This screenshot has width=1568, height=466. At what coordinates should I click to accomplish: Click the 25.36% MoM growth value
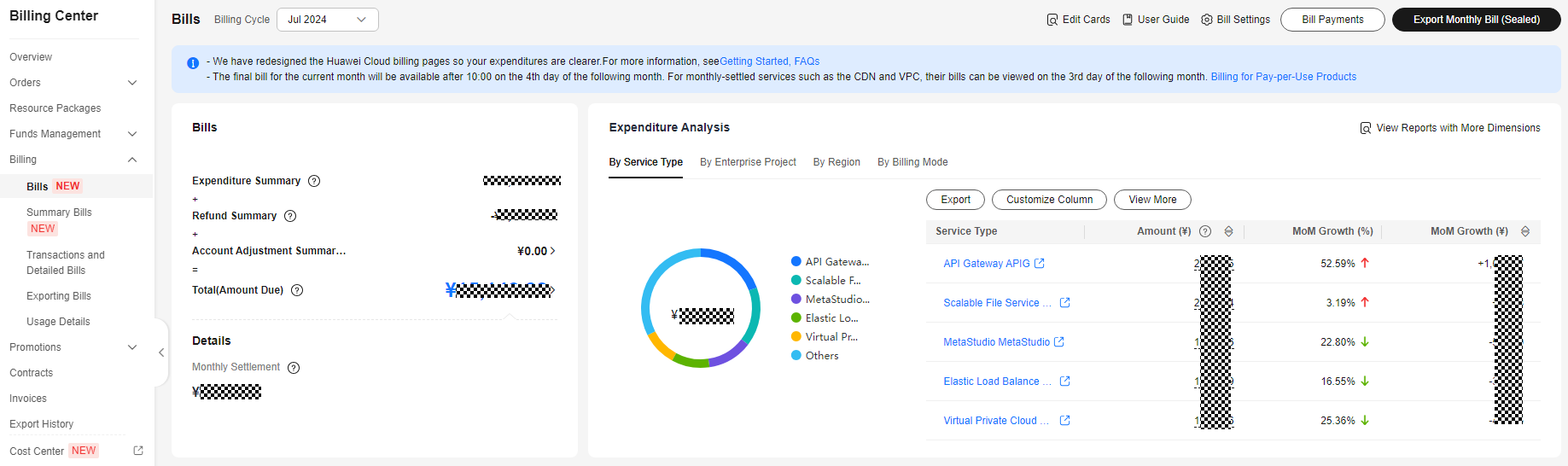(x=1338, y=421)
